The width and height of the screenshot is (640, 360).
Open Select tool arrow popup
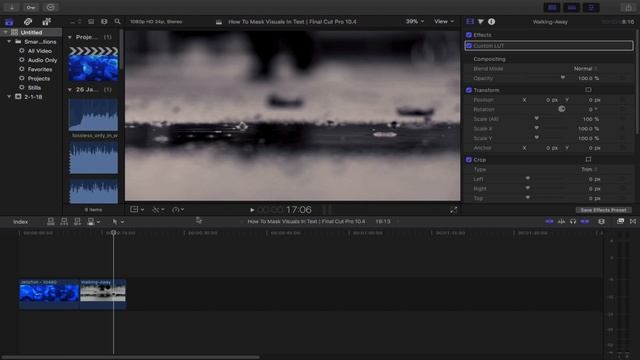[118, 222]
